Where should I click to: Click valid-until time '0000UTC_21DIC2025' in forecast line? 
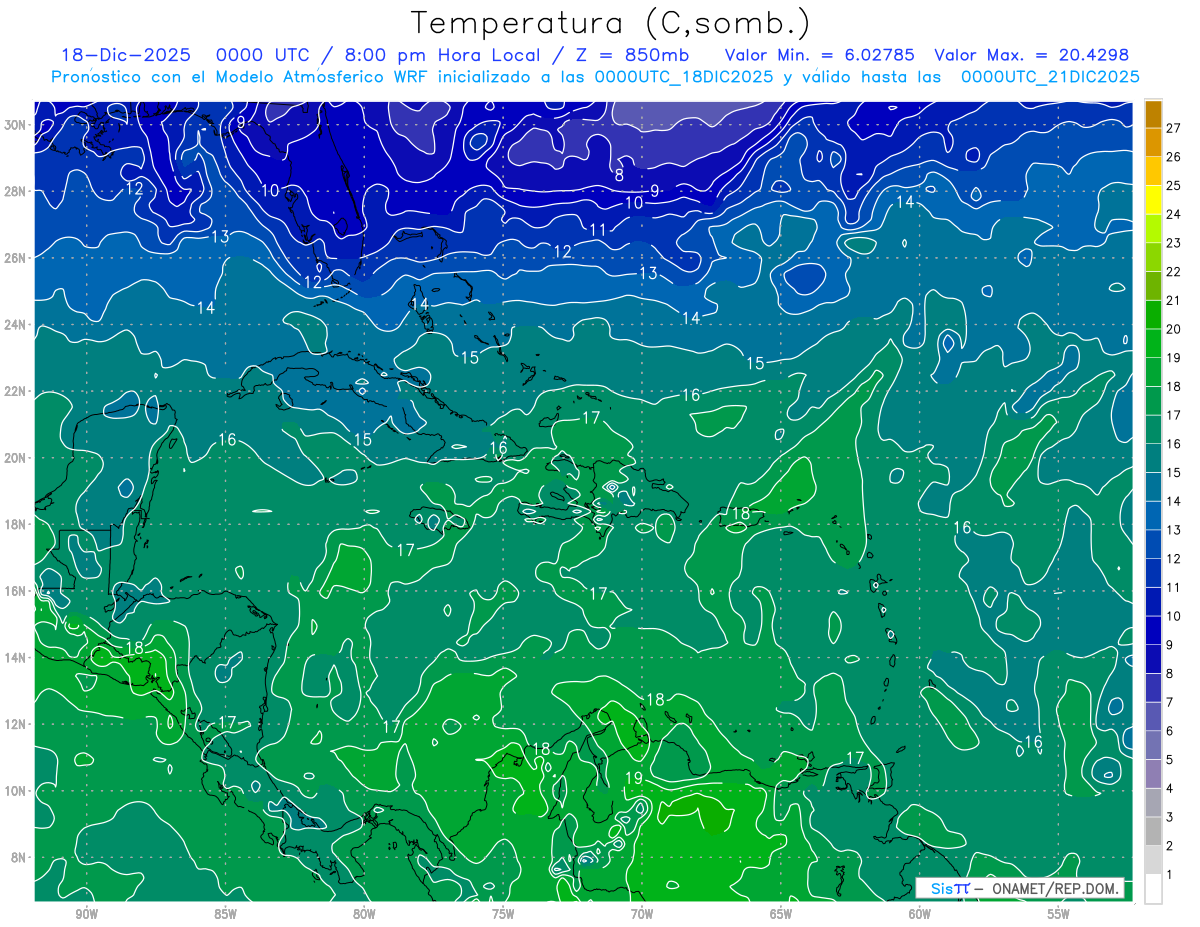pos(1050,77)
